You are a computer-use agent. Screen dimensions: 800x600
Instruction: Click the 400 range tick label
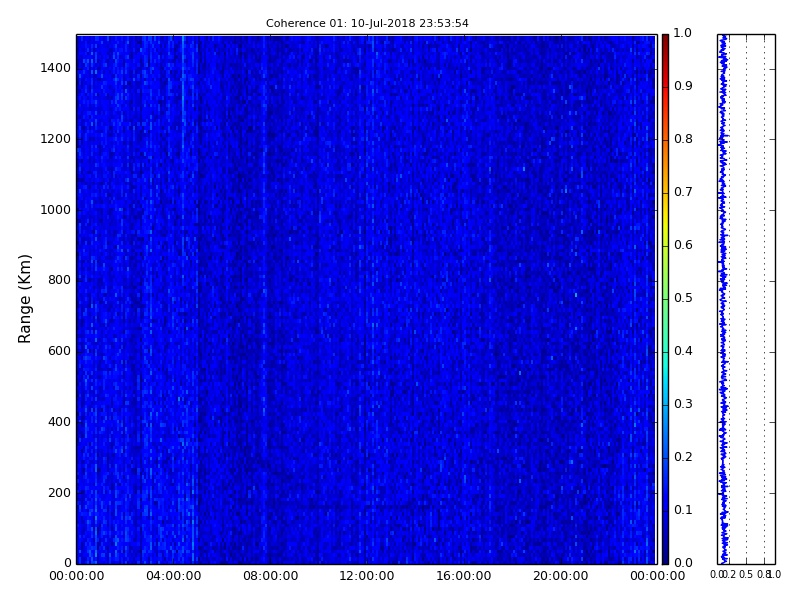coord(59,422)
